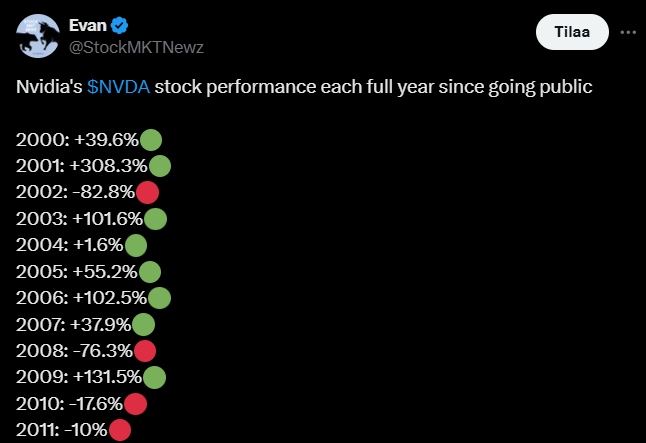This screenshot has height=443, width=646.
Task: Click the green circle beside 2005: +55.2%
Action: (150, 272)
